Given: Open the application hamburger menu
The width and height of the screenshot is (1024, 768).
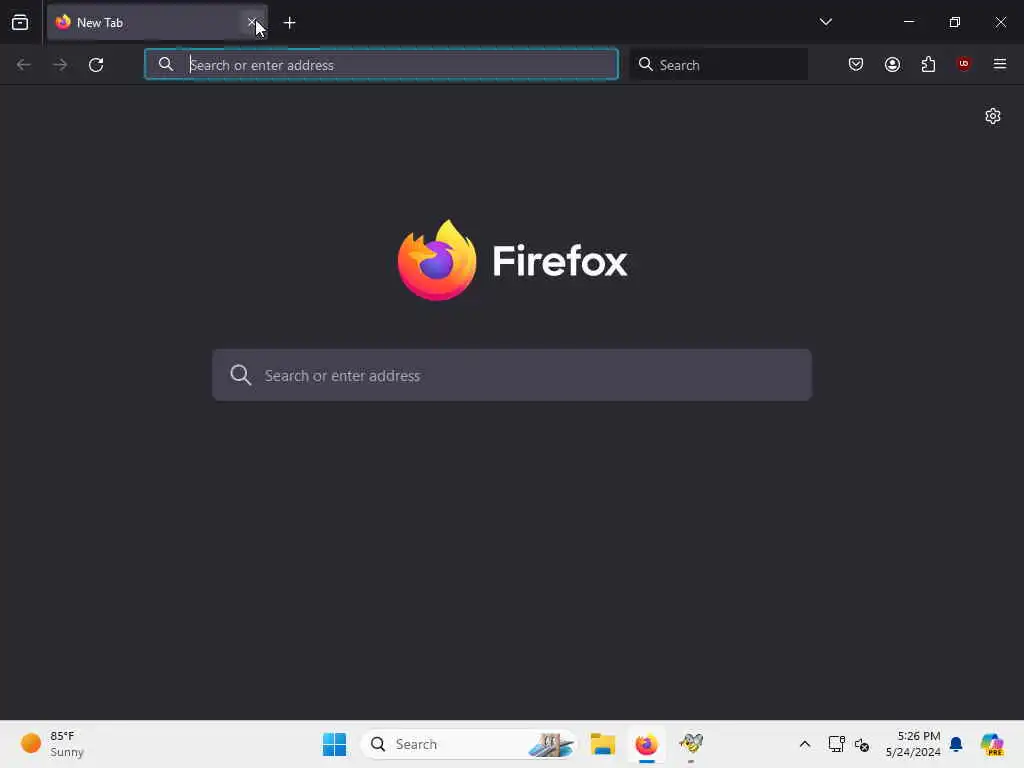Looking at the screenshot, I should pyautogui.click(x=999, y=64).
